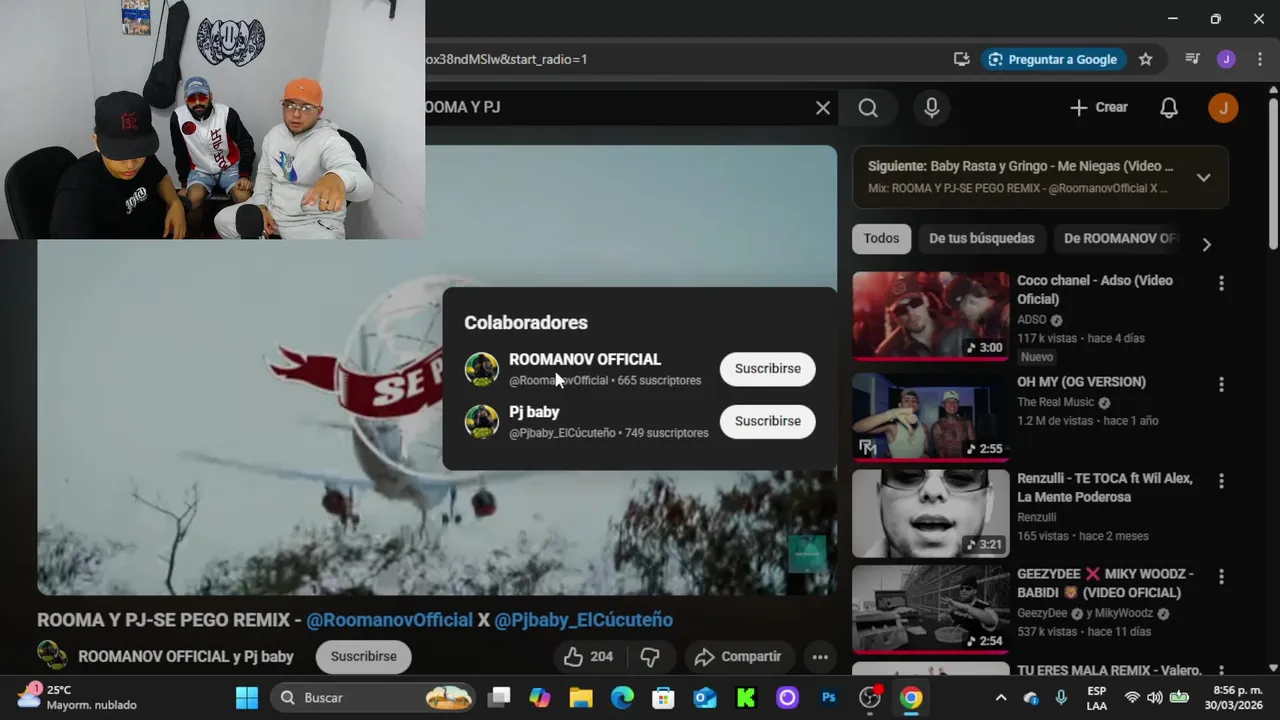Open Microsoft Store from the taskbar
The image size is (1280, 720).
point(663,697)
